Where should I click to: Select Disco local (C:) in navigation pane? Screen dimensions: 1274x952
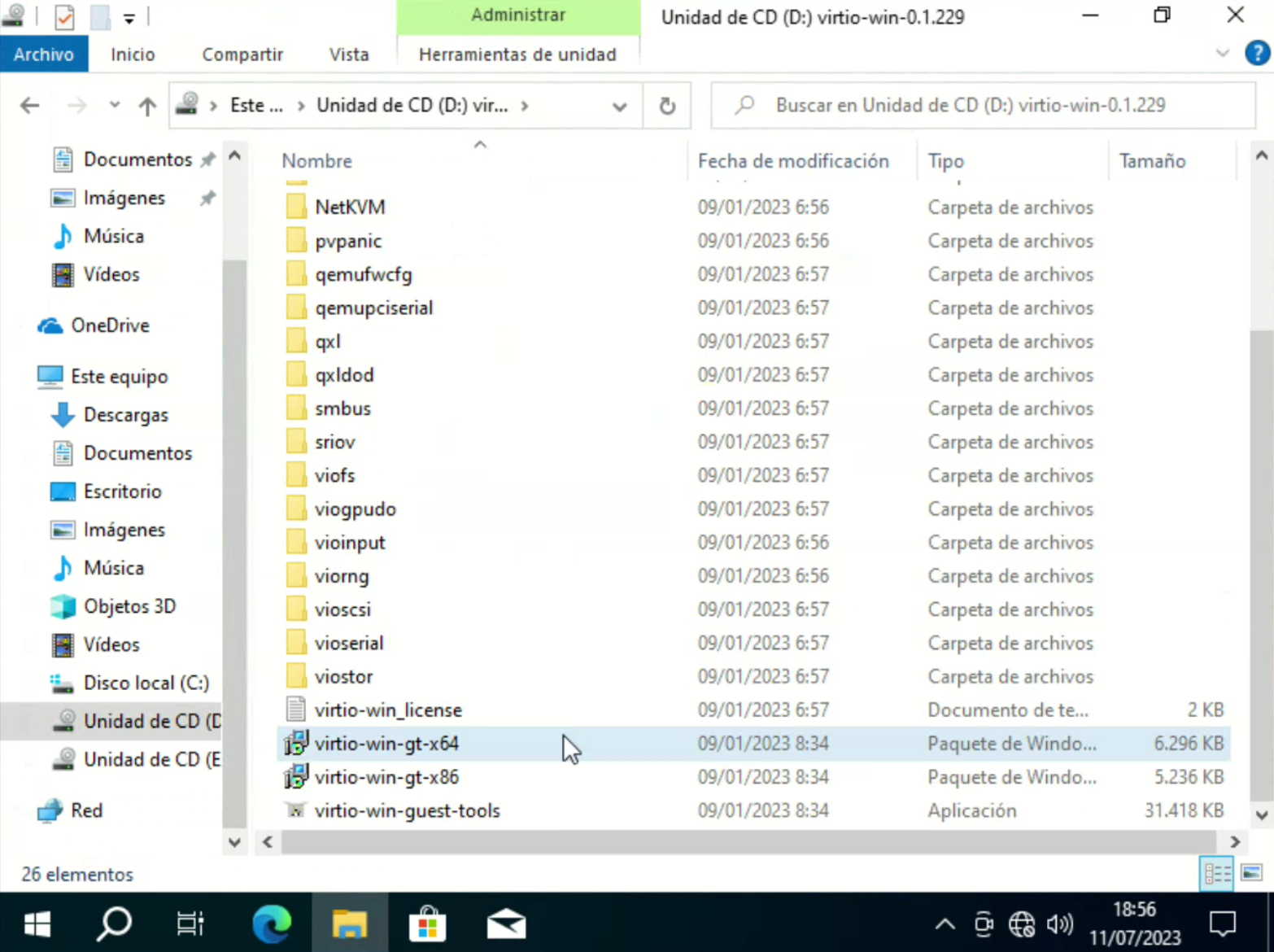(146, 683)
